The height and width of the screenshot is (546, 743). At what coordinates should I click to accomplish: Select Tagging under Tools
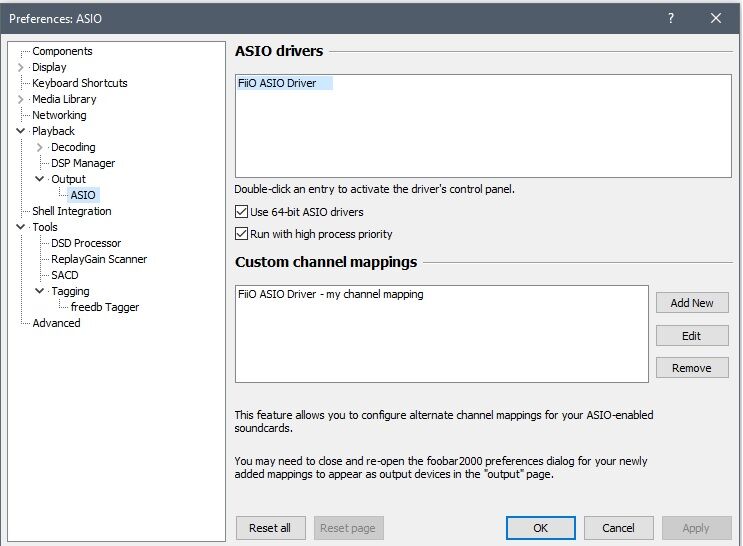pos(70,291)
